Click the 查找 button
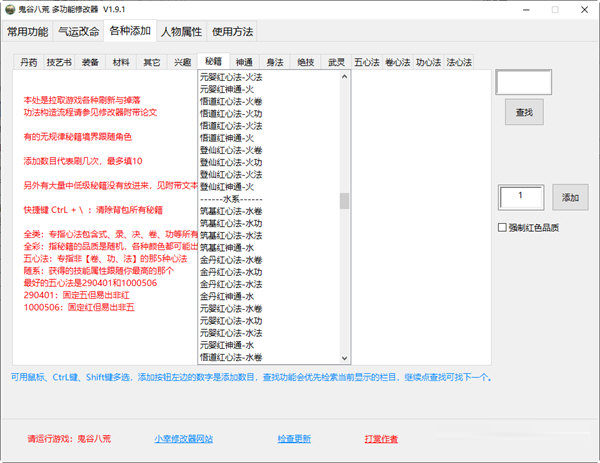The image size is (600, 463). pyautogui.click(x=523, y=111)
